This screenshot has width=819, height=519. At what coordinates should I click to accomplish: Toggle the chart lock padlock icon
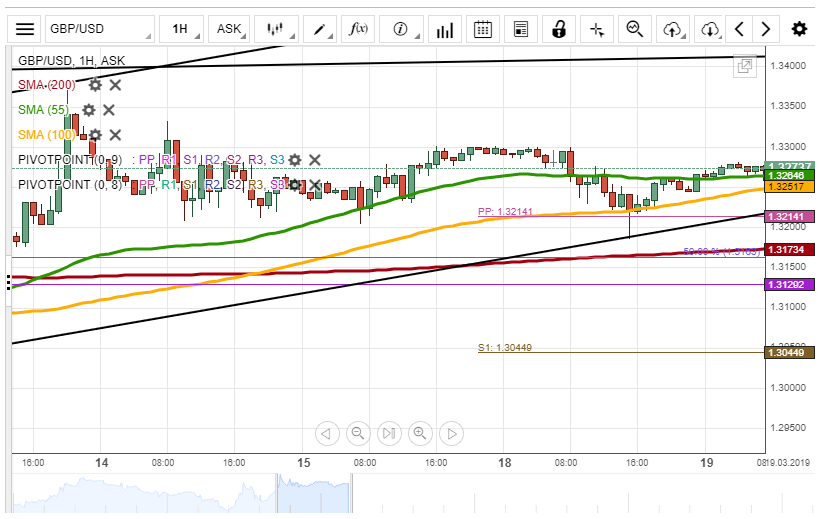pyautogui.click(x=559, y=29)
